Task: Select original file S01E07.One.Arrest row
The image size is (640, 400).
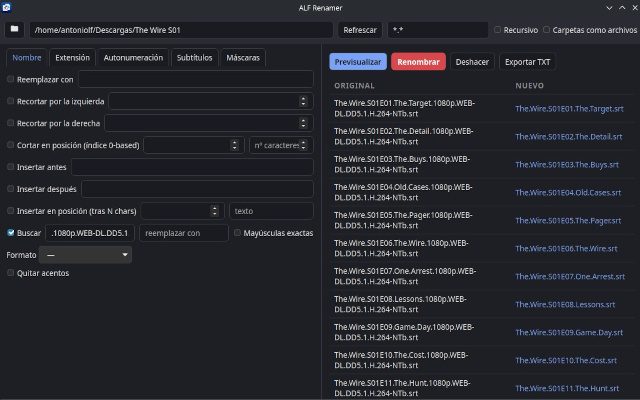Action: click(405, 276)
